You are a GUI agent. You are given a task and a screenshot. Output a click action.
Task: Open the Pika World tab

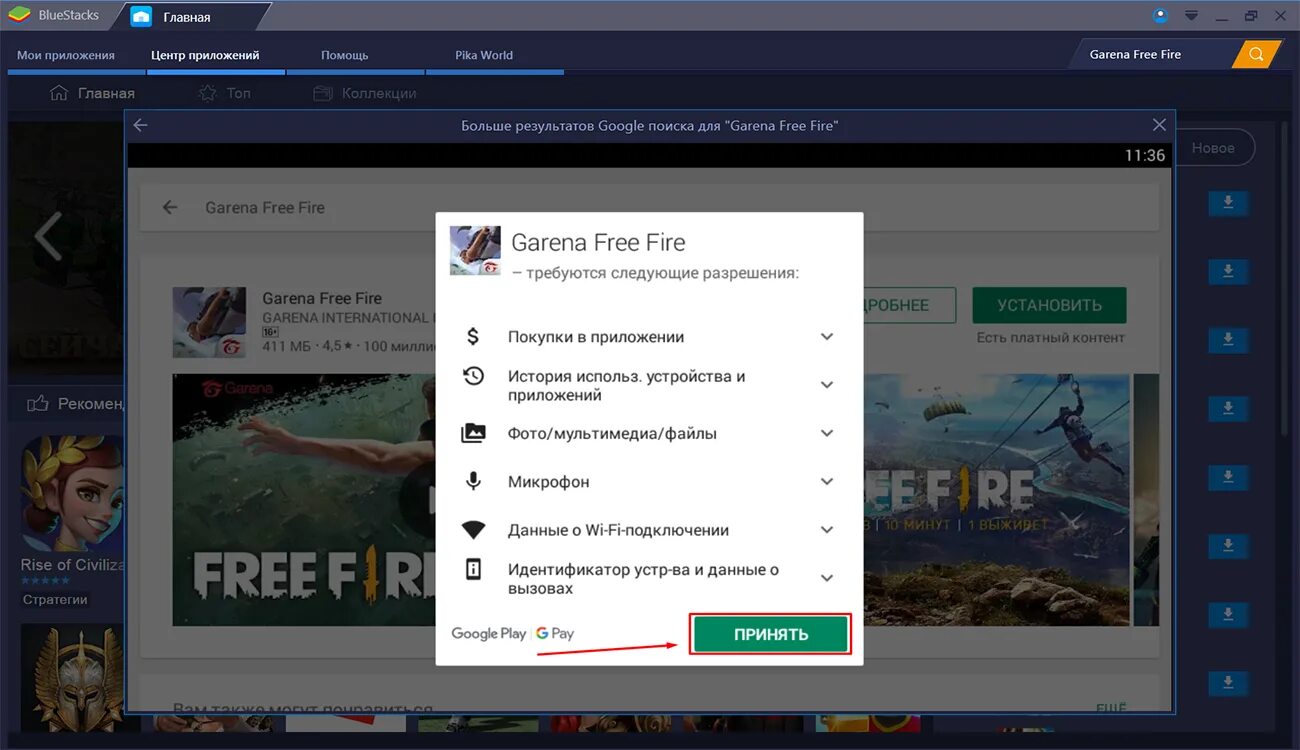coord(484,55)
